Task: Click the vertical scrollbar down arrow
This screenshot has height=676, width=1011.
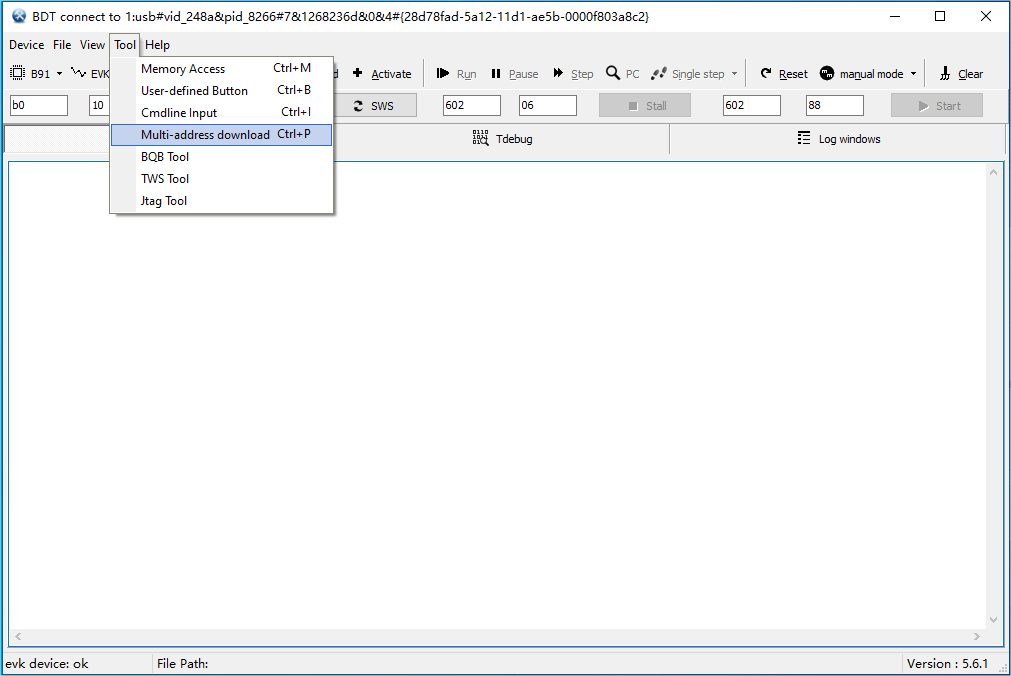Action: 993,620
